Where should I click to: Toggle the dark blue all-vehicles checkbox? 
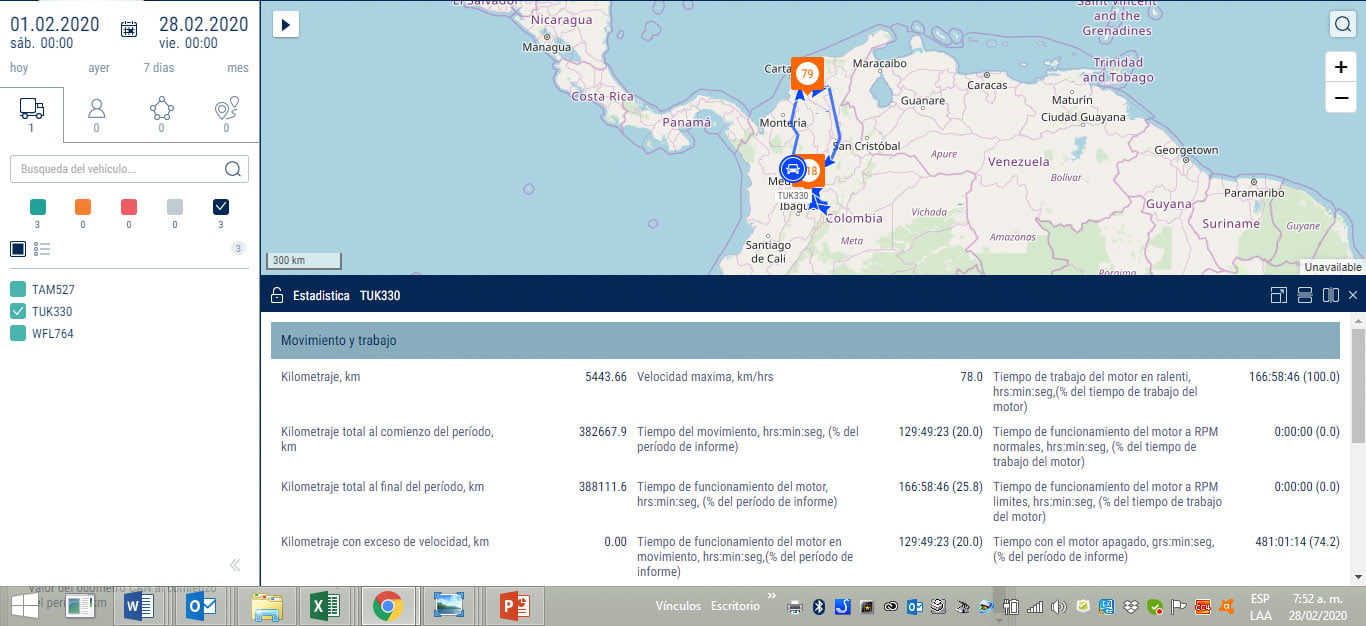[221, 207]
